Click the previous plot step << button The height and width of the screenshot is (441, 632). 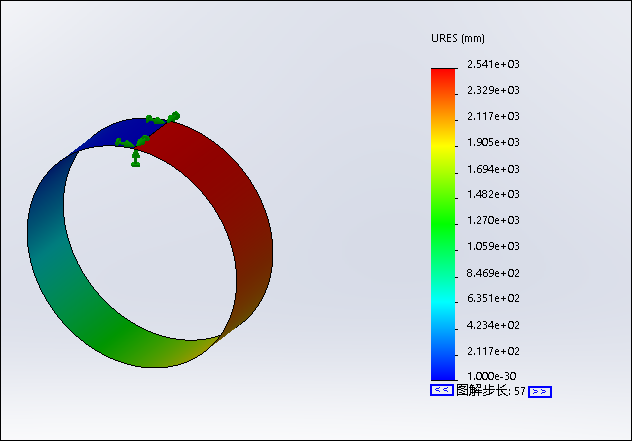tap(442, 390)
